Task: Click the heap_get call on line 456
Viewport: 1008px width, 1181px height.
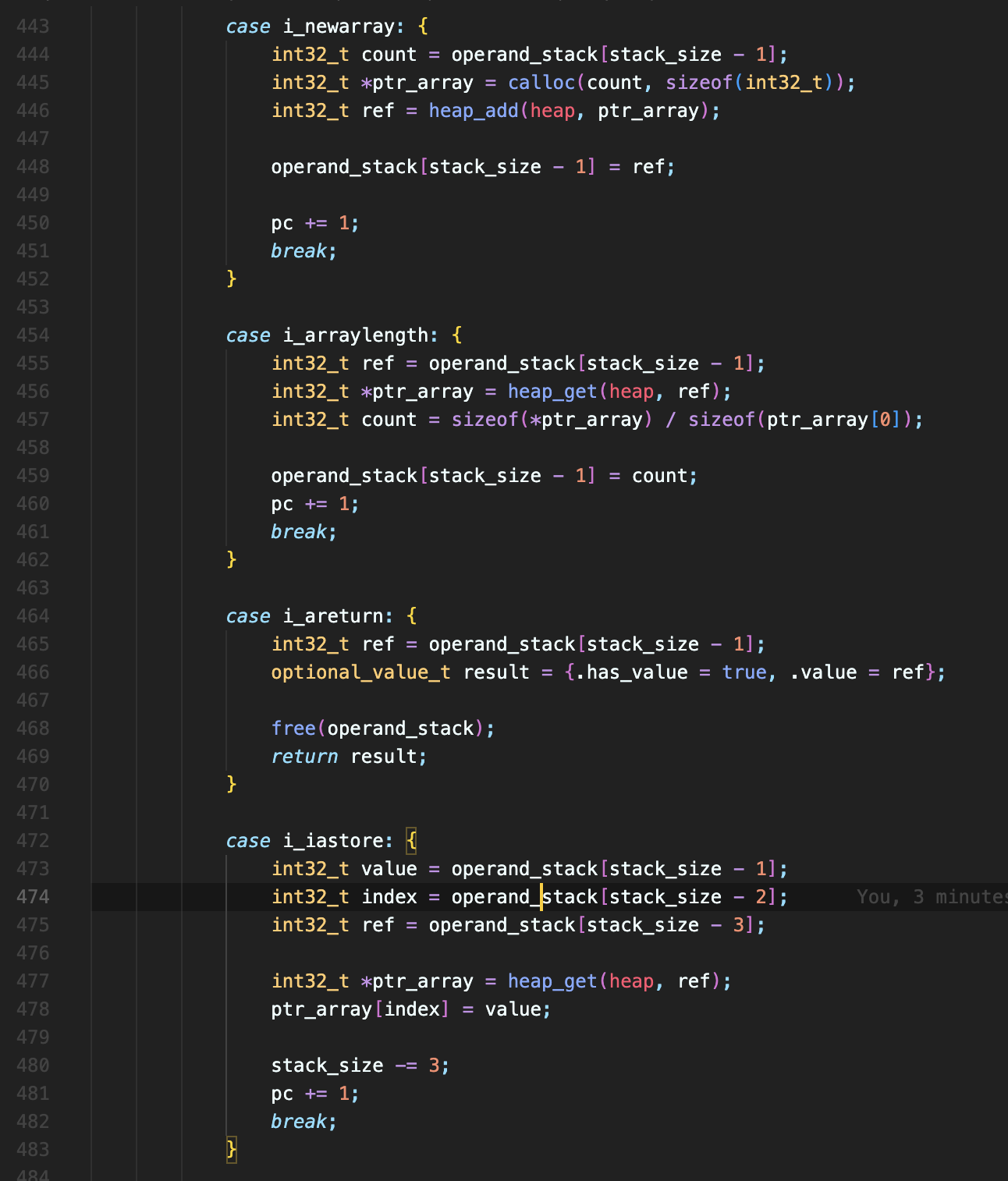Action: 552,392
